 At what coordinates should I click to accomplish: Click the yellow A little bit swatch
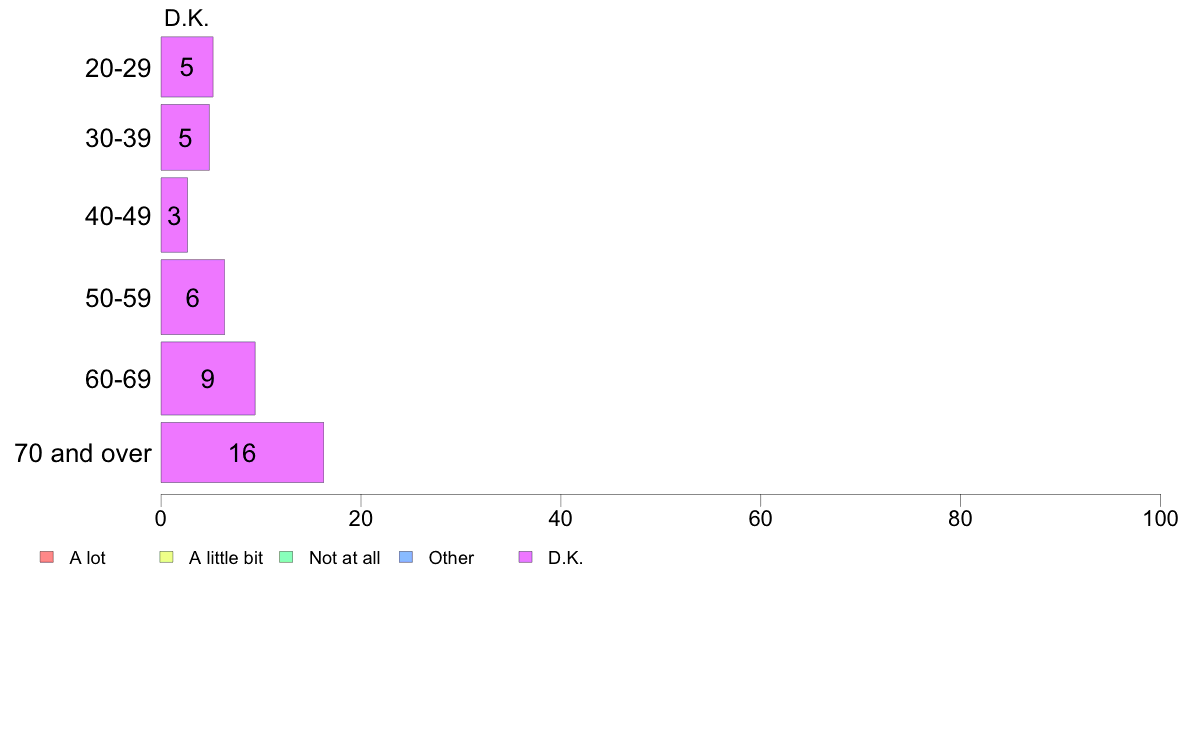pos(166,557)
